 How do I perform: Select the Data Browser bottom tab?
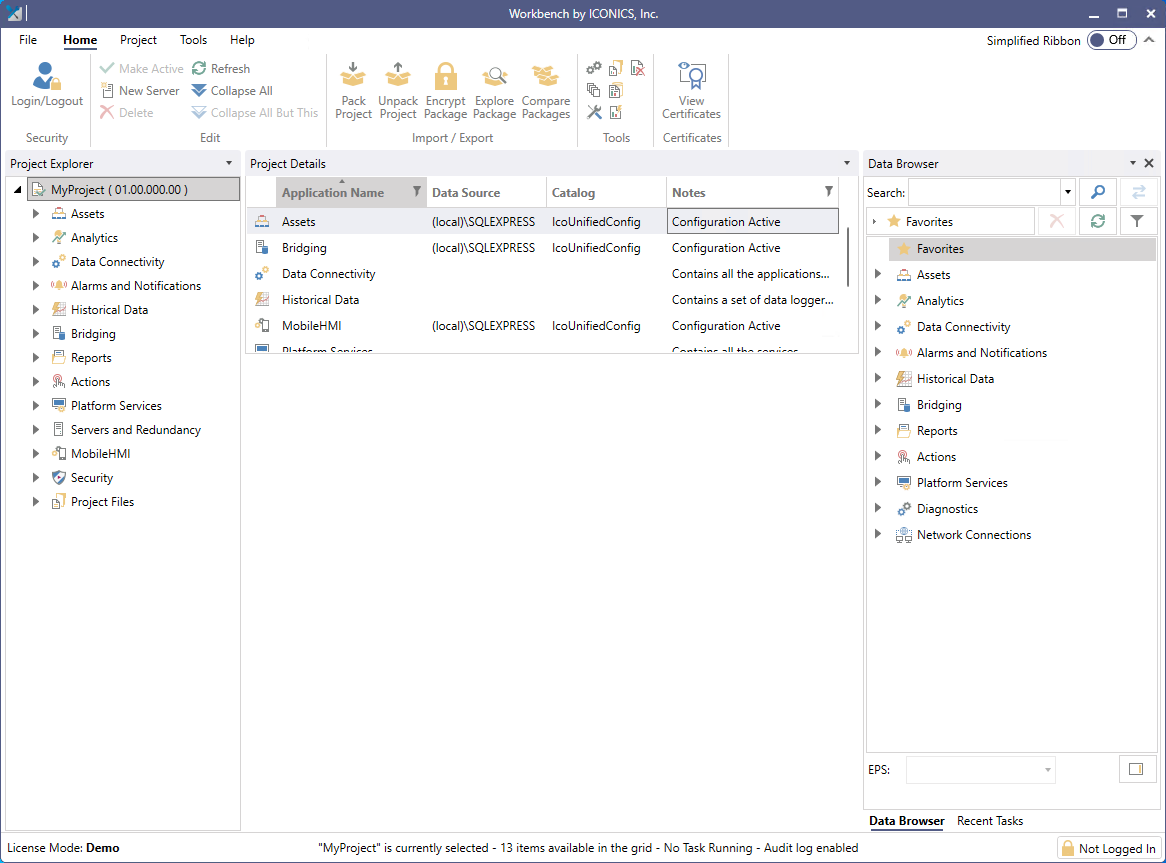(906, 821)
